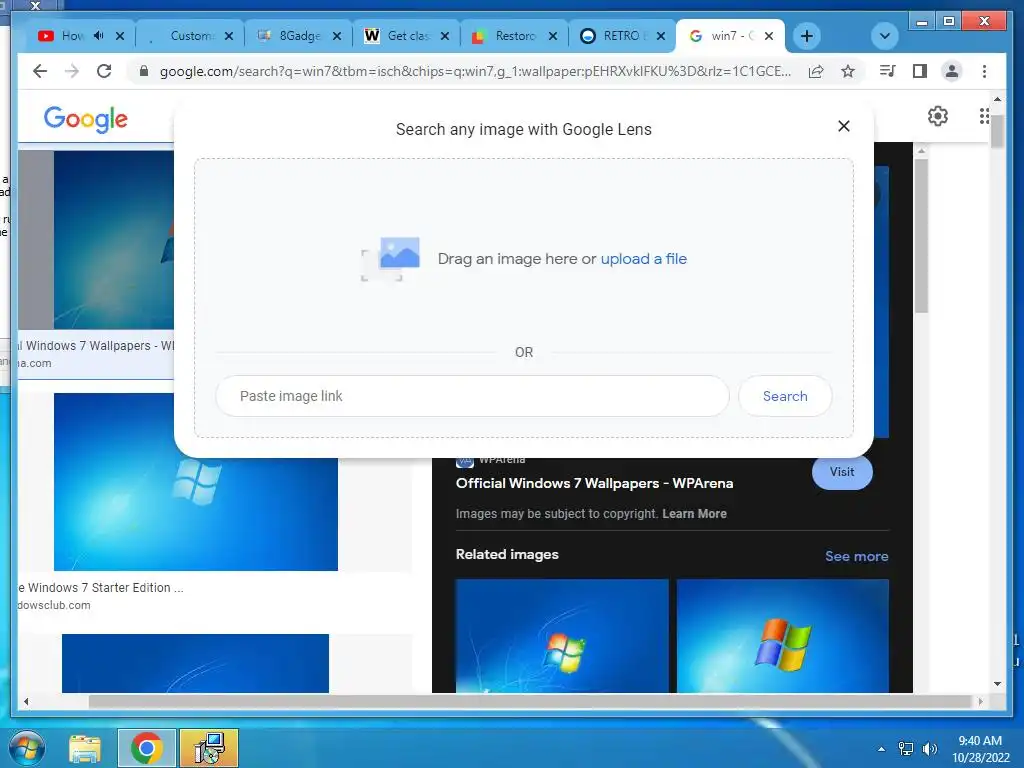Open the volume tray icon
Viewport: 1024px width, 768px height.
pyautogui.click(x=929, y=749)
